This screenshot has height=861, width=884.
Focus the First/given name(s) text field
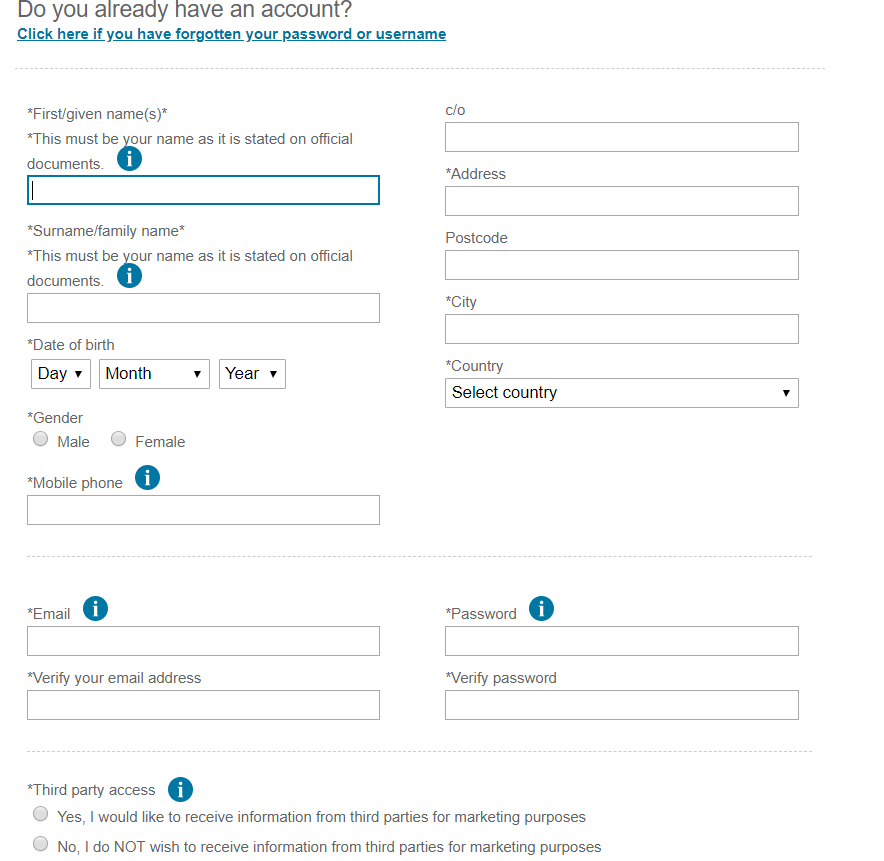tap(203, 190)
